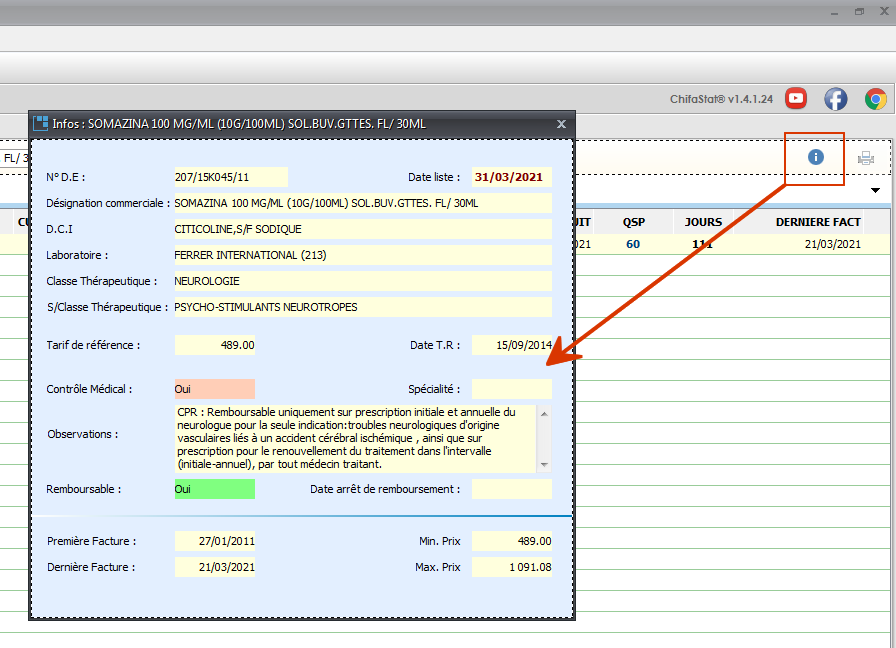
Task: Click the blue product info icon
Action: coord(815,158)
